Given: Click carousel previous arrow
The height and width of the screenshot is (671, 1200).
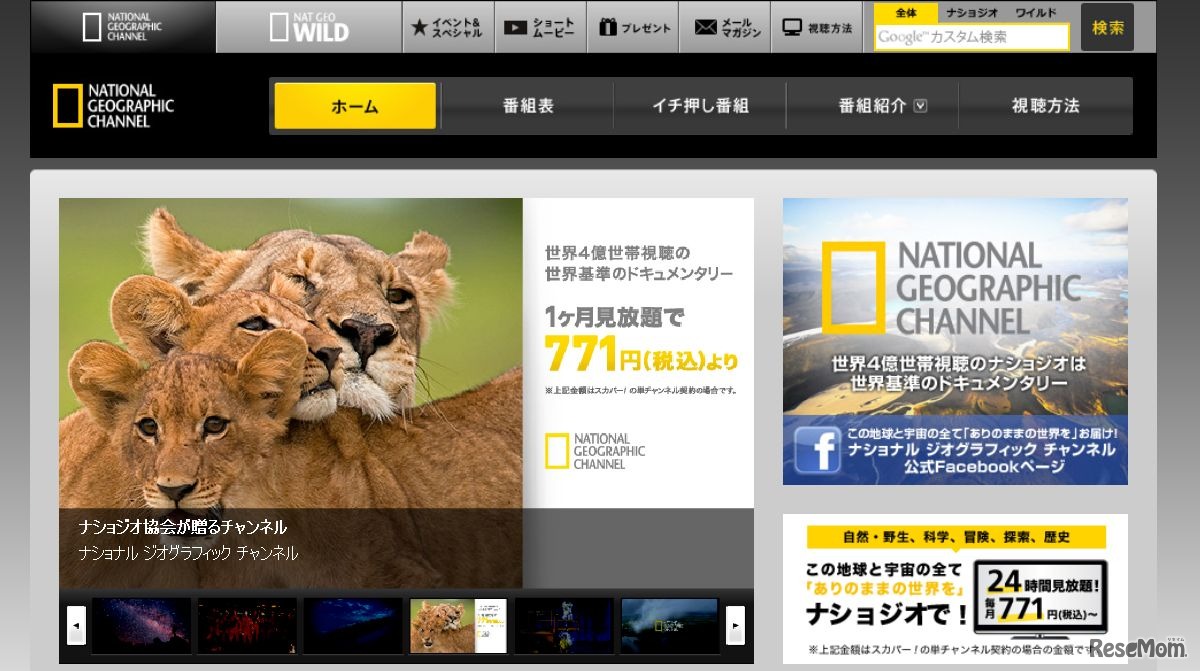Looking at the screenshot, I should coord(76,625).
